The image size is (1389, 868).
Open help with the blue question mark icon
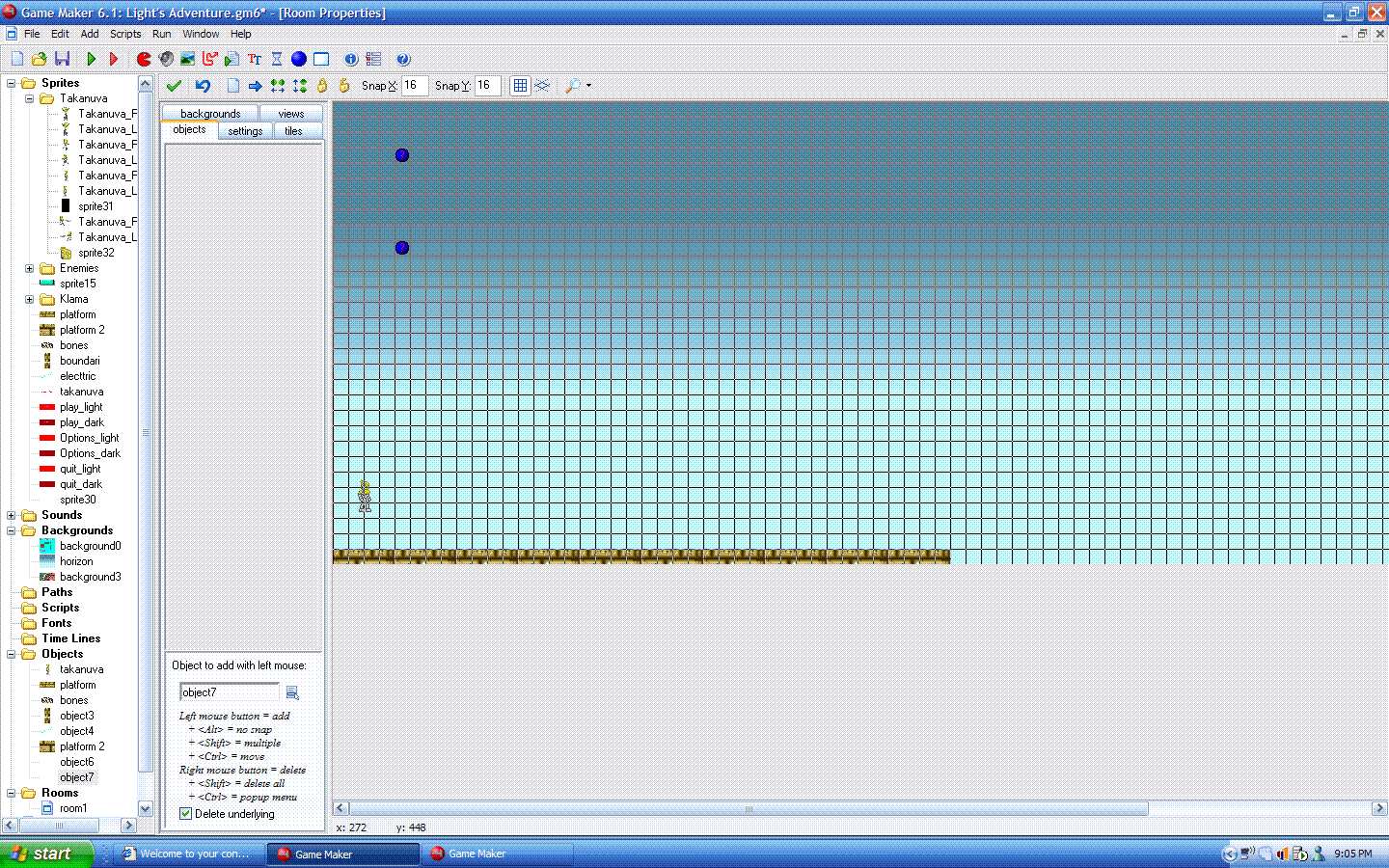[403, 59]
